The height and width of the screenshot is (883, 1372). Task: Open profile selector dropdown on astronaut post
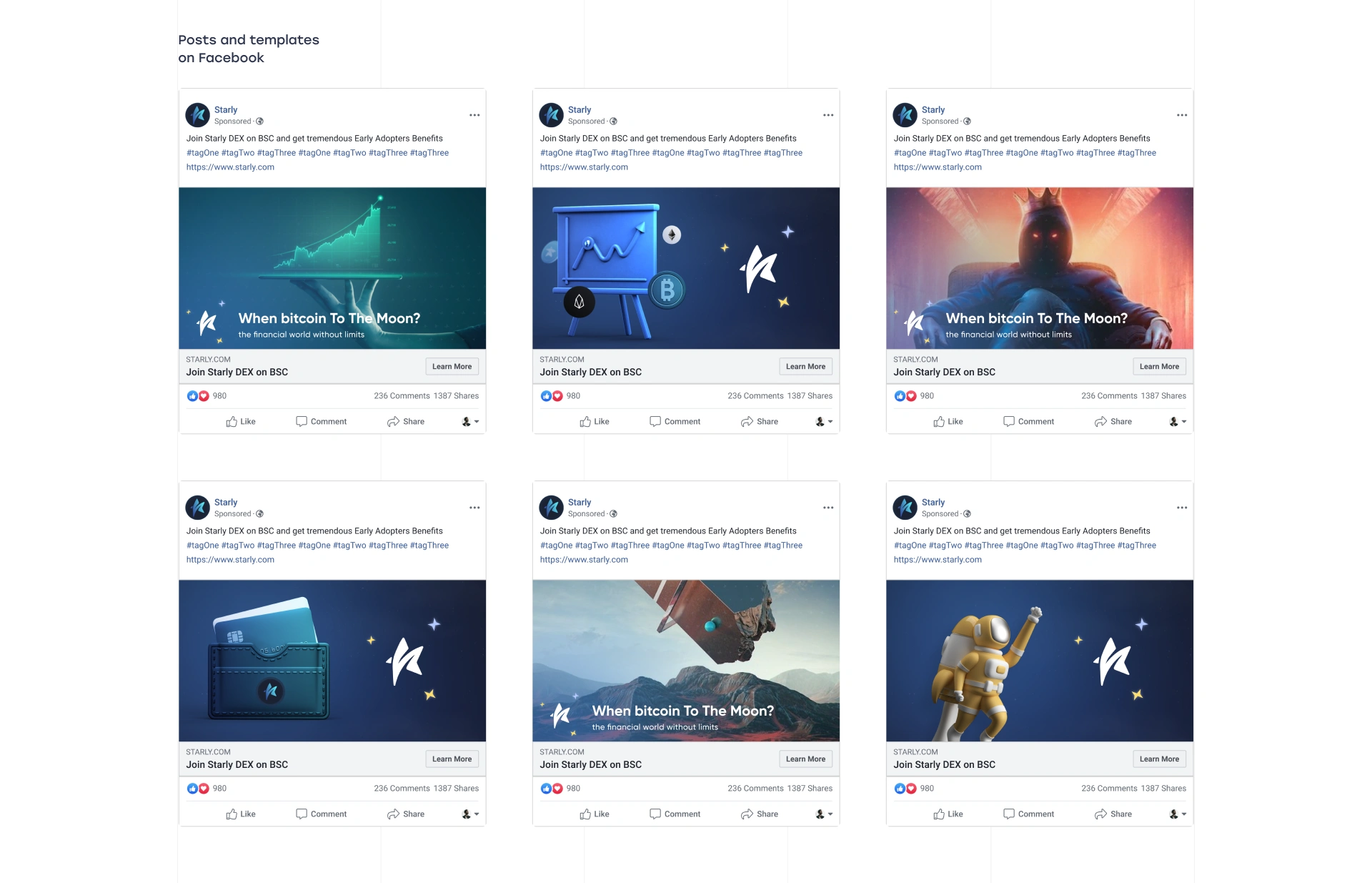point(1178,814)
